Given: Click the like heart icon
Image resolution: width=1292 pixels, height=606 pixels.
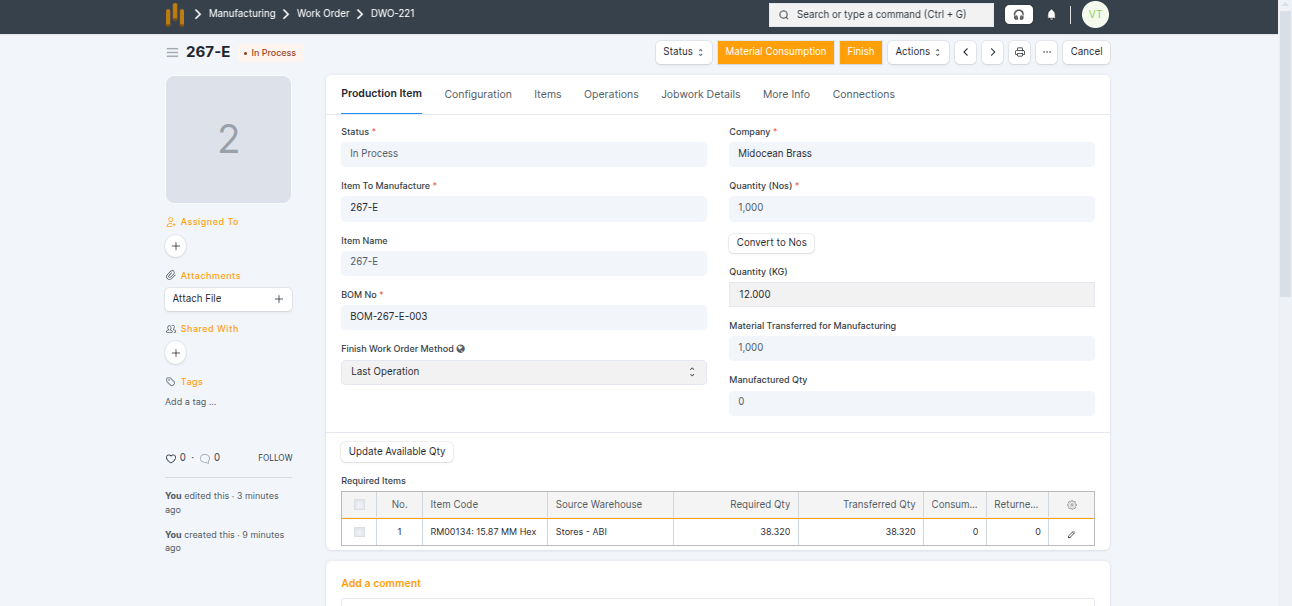Looking at the screenshot, I should tap(171, 458).
